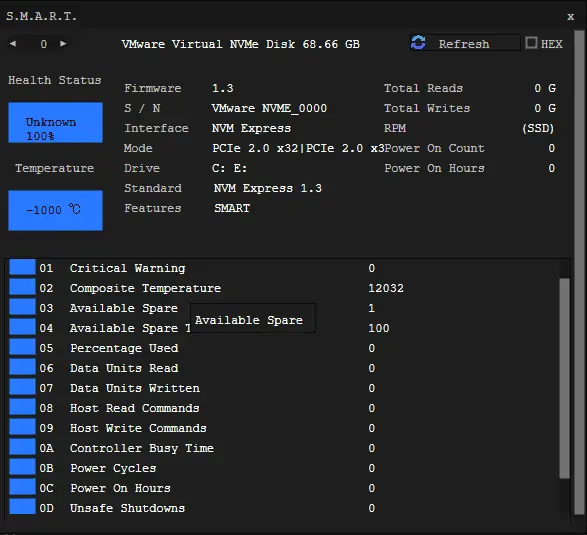Select the Host Read Commands row
This screenshot has height=535, width=587.
coord(283,408)
